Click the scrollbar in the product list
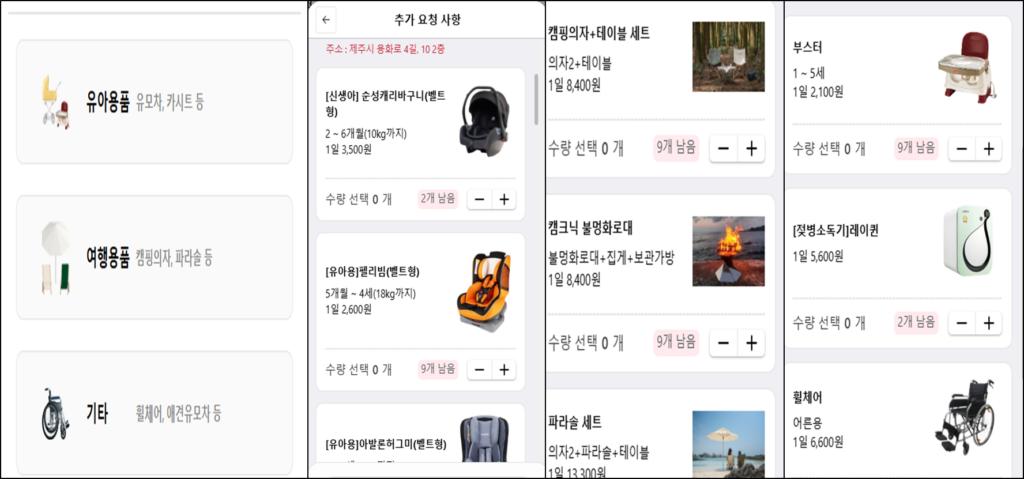The image size is (1024, 479). [x=537, y=98]
